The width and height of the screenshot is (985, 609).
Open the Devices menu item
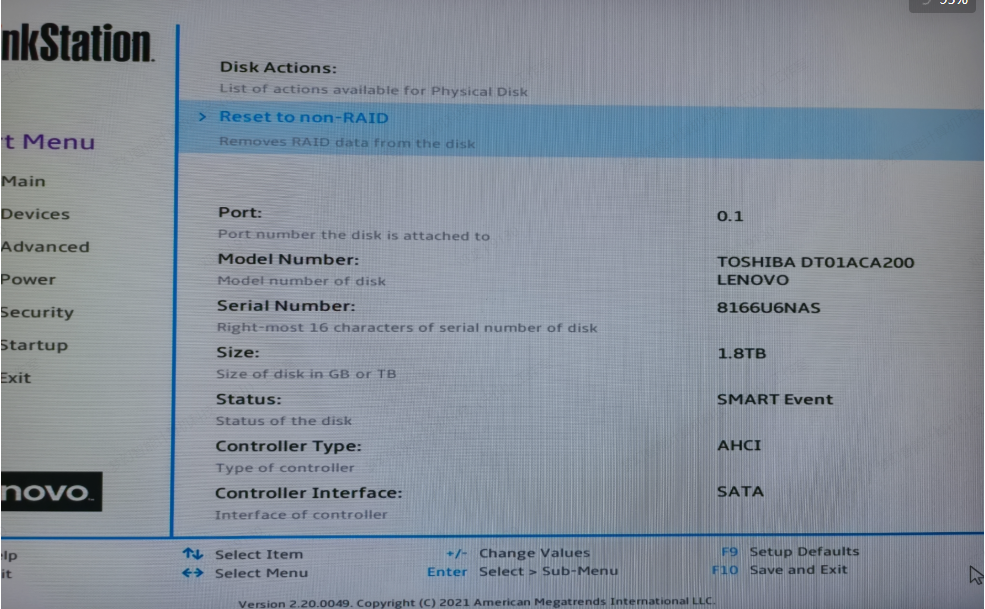point(35,214)
